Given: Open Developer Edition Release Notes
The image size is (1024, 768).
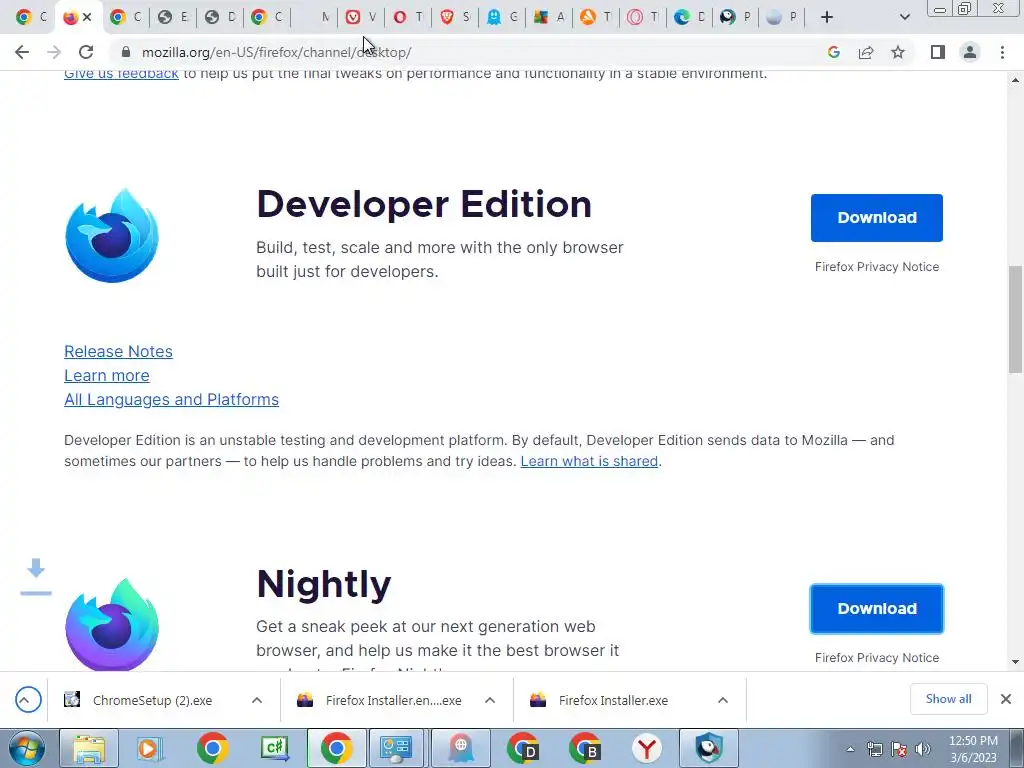Looking at the screenshot, I should [x=118, y=351].
